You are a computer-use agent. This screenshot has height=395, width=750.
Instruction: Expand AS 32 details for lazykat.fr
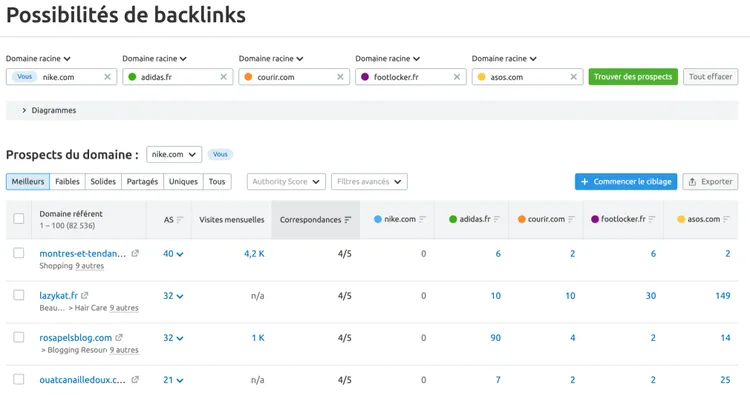pos(173,296)
